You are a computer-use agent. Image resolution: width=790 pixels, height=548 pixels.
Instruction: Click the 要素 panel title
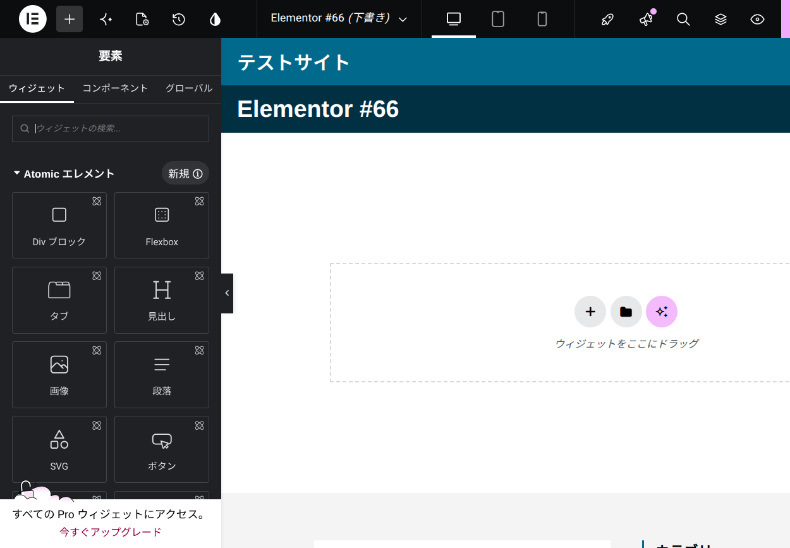110,56
